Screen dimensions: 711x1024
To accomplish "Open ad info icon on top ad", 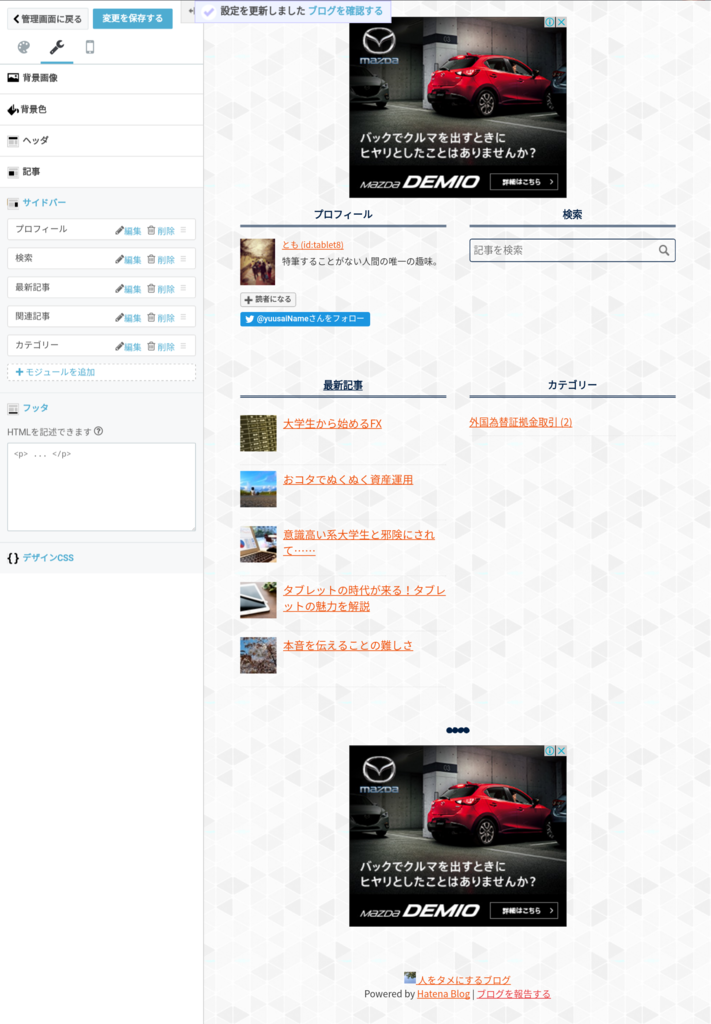I will (x=550, y=22).
